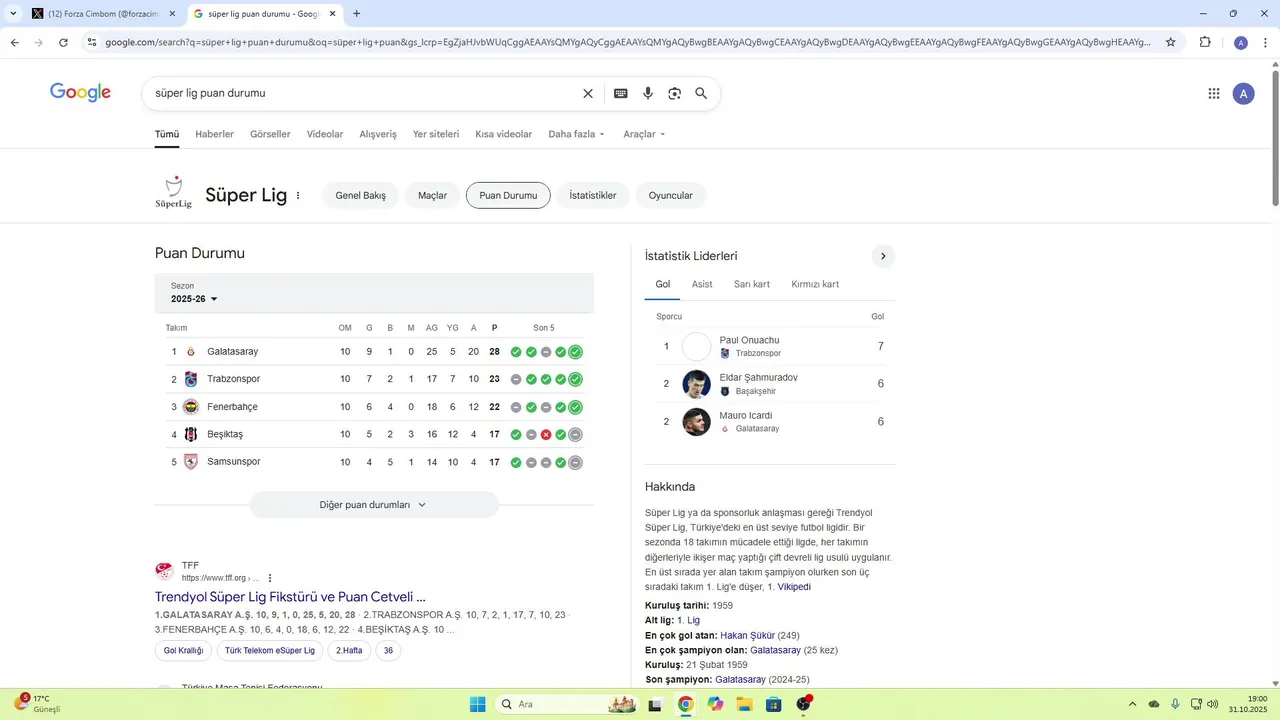Close the süper lig puan durumu tab
The width and height of the screenshot is (1280, 720).
pos(333,14)
